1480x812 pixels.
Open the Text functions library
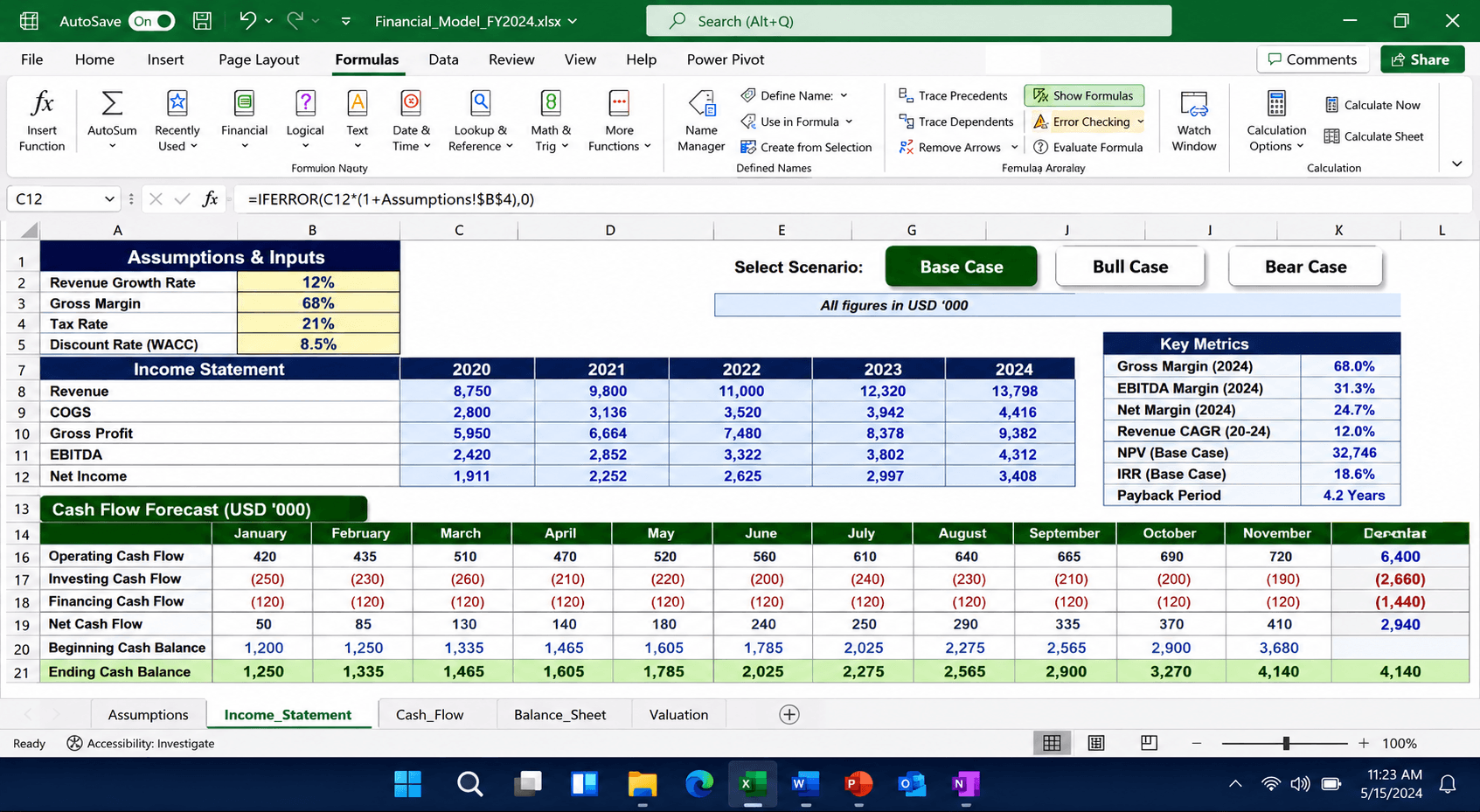(x=357, y=120)
